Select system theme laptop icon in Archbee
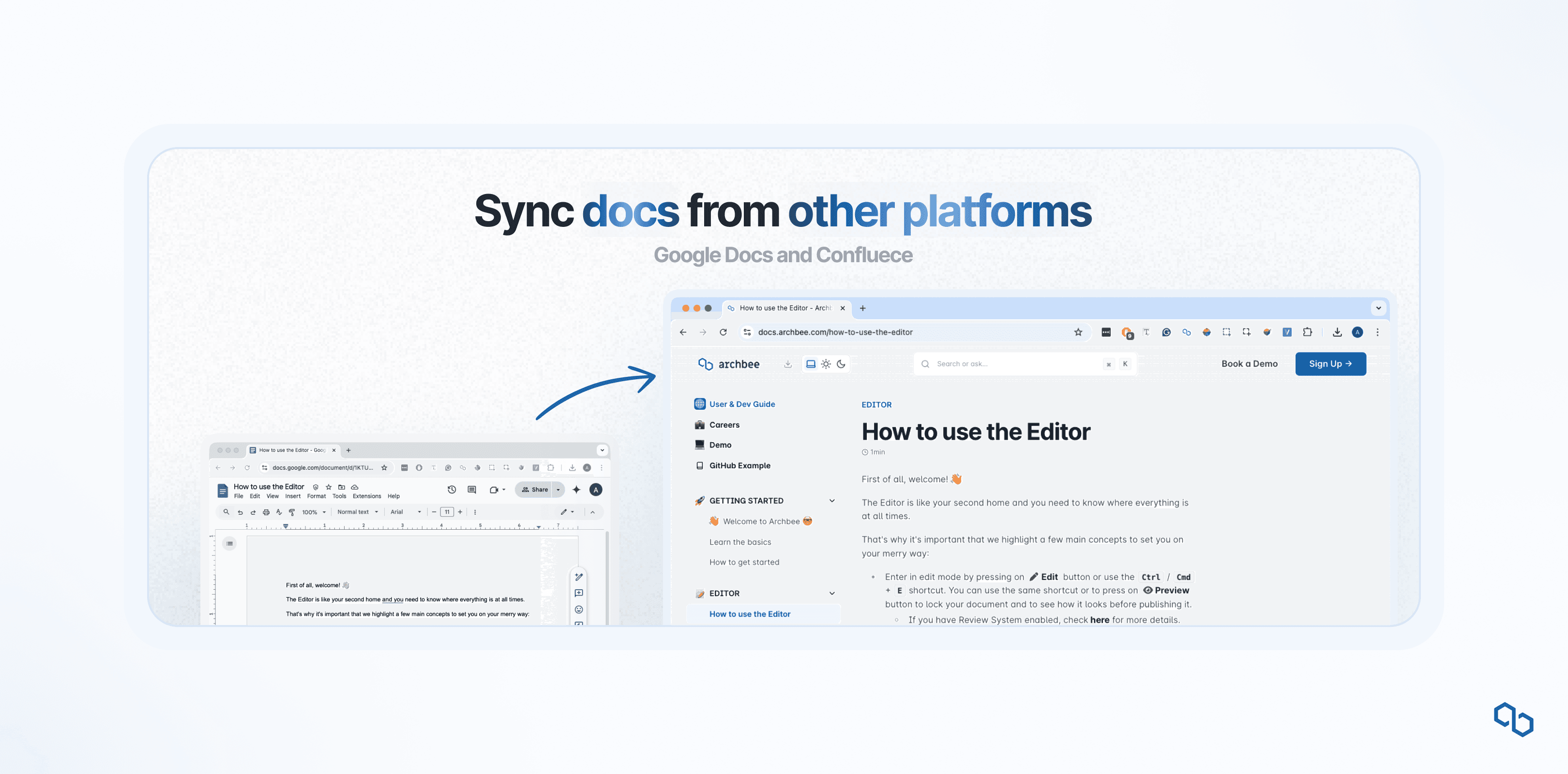 [811, 364]
